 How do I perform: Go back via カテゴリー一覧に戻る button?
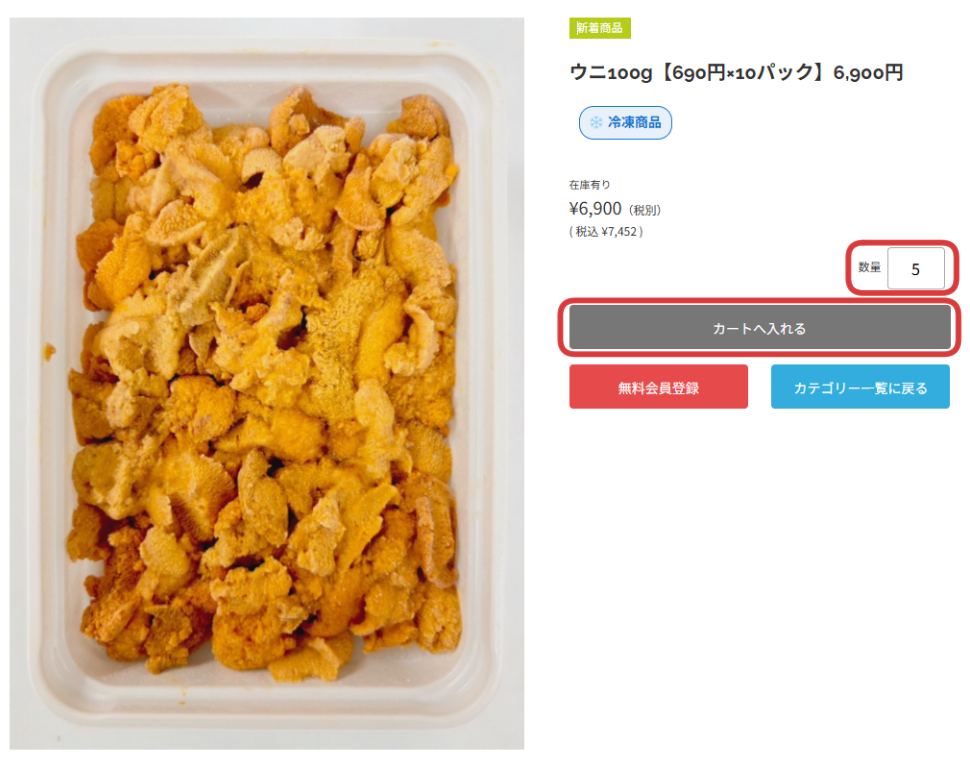point(860,387)
